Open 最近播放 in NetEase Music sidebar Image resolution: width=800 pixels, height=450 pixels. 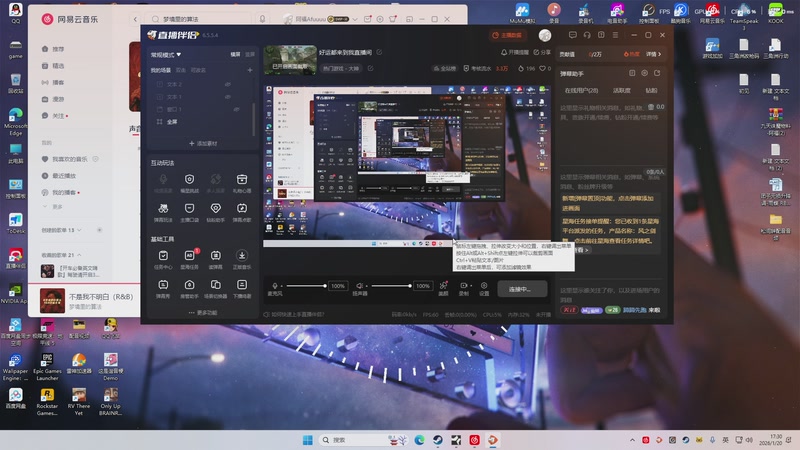[59, 176]
